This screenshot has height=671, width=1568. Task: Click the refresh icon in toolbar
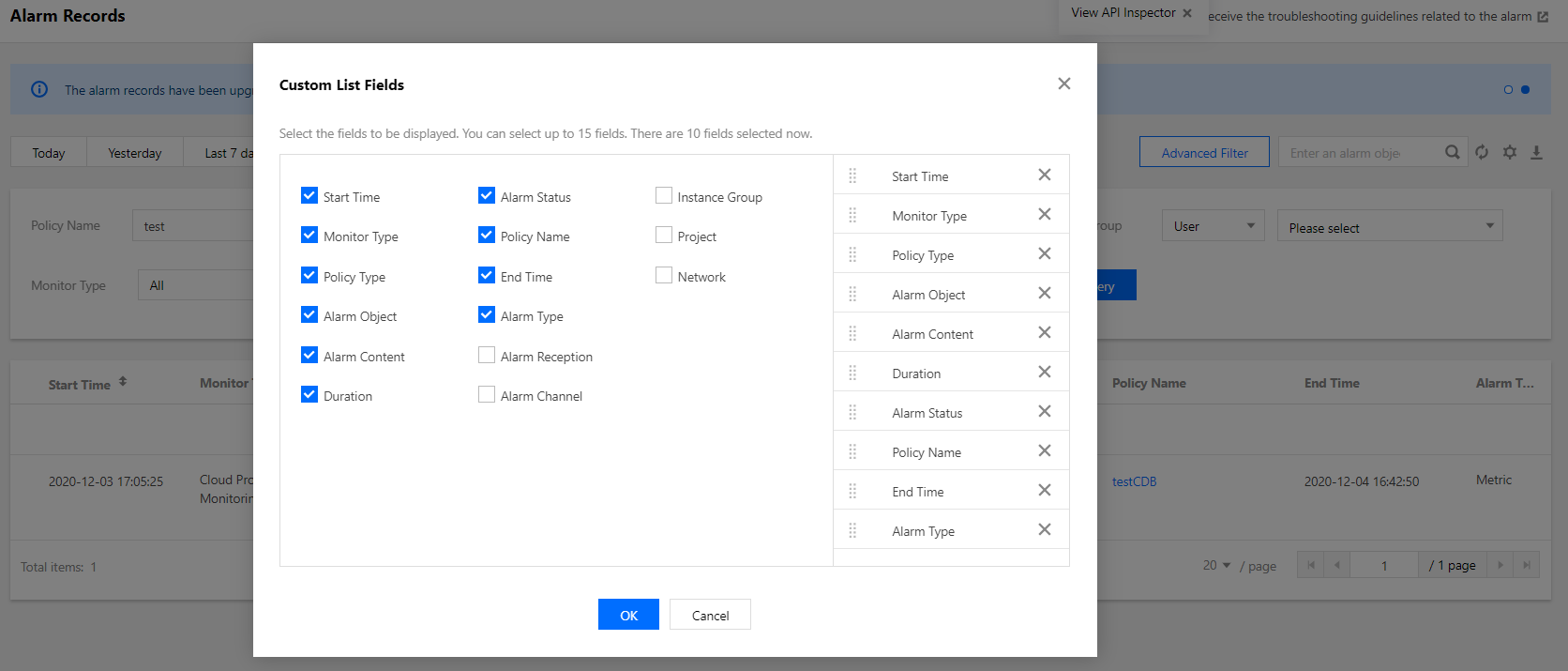tap(1482, 152)
